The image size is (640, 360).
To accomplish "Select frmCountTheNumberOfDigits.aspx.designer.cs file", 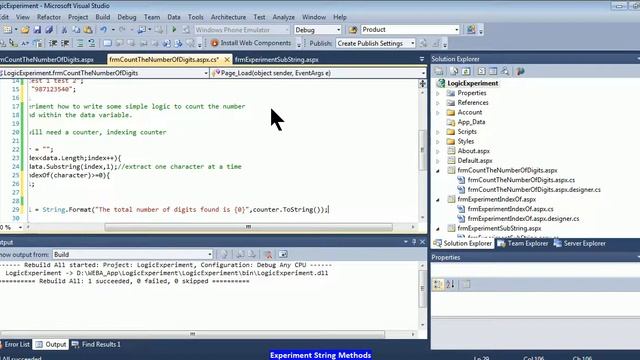I will 534,190.
